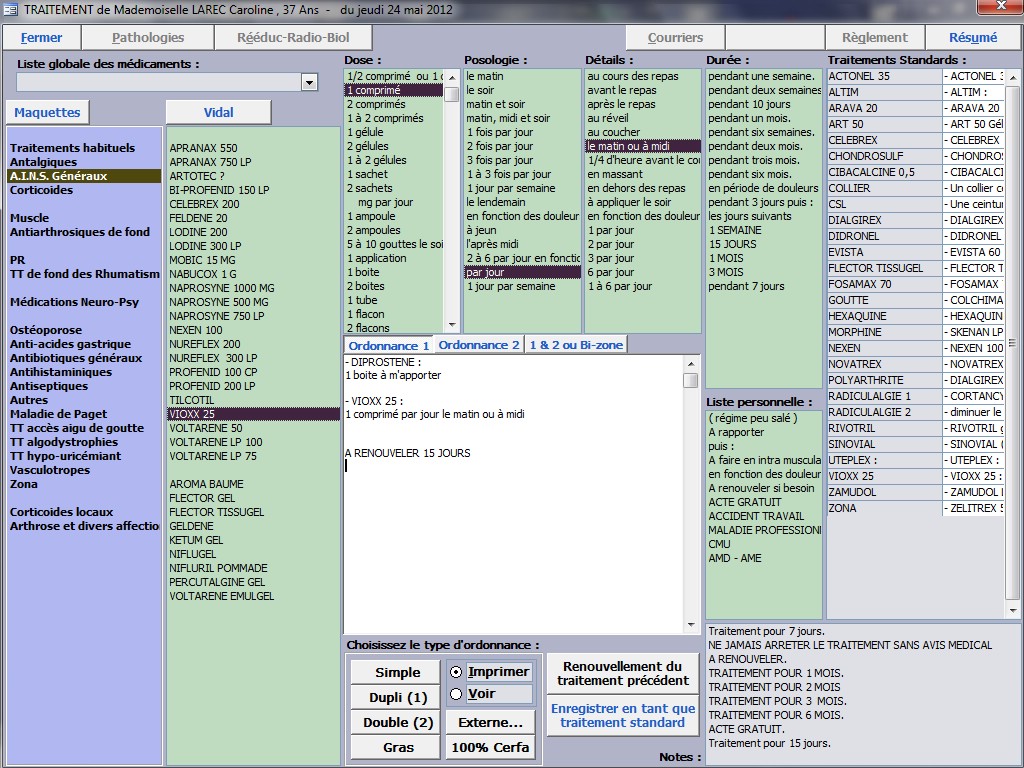The image size is (1024, 768).
Task: Select 'pendant un mois.' duration
Action: pos(749,118)
